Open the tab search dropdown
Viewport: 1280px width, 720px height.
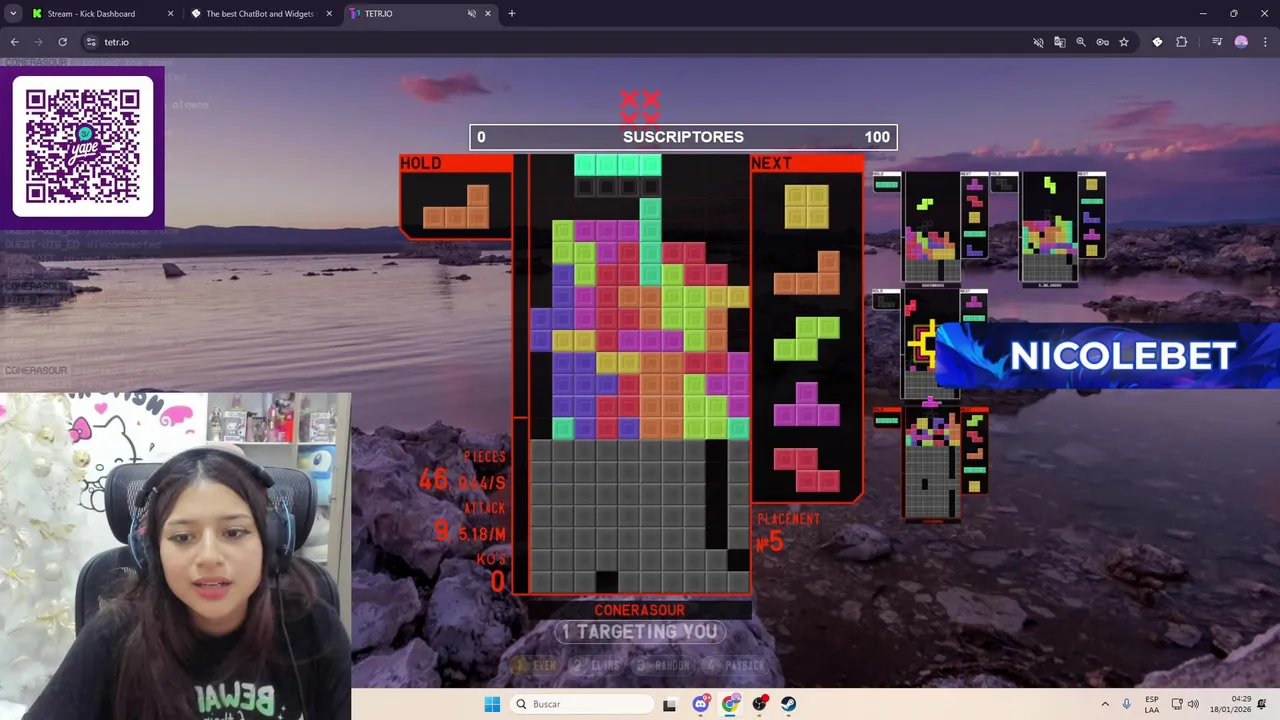14,13
